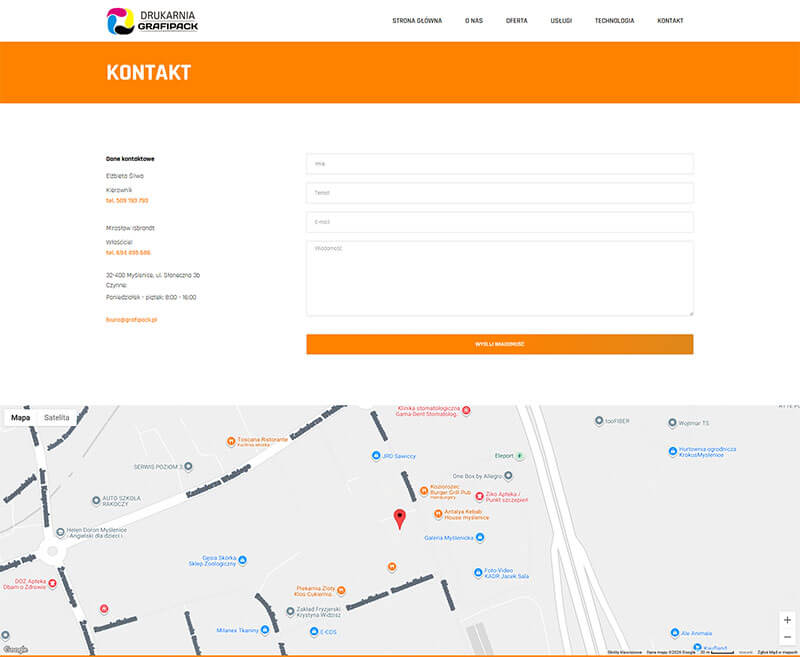This screenshot has height=657, width=800.
Task: Click the biuro@grafipack.pl email link
Action: coord(132,319)
